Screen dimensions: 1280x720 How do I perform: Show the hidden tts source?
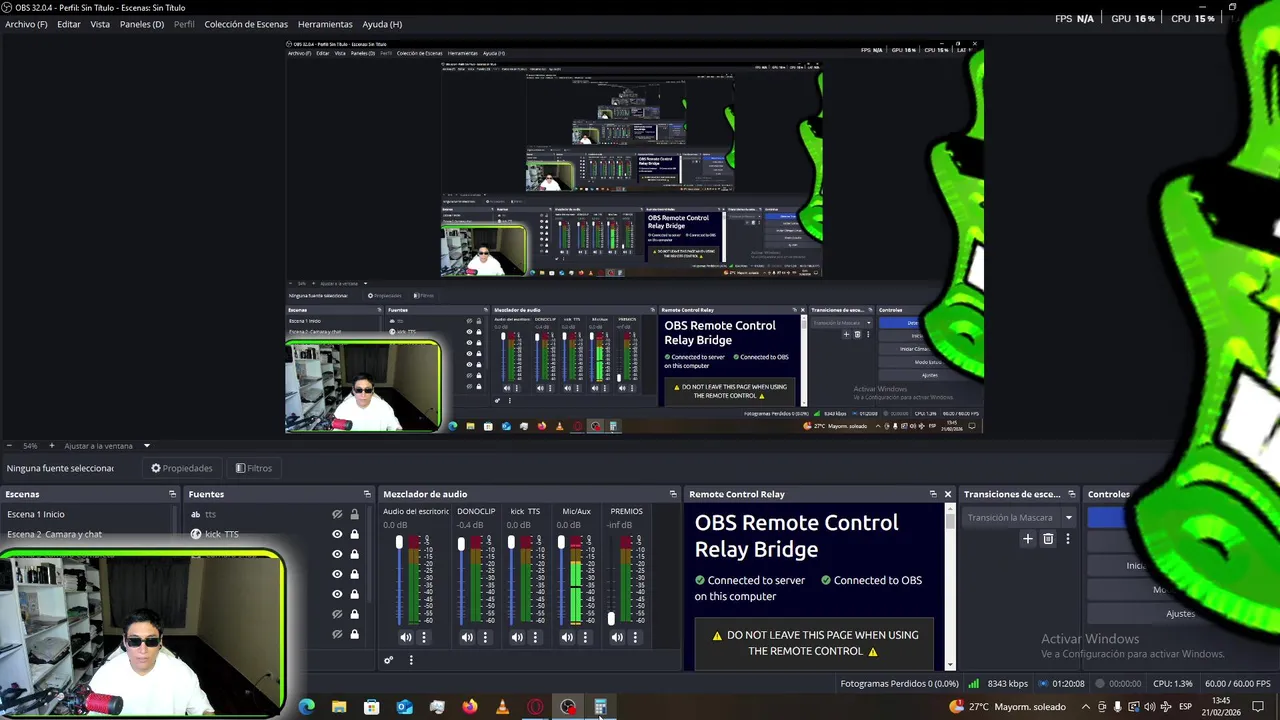point(337,514)
